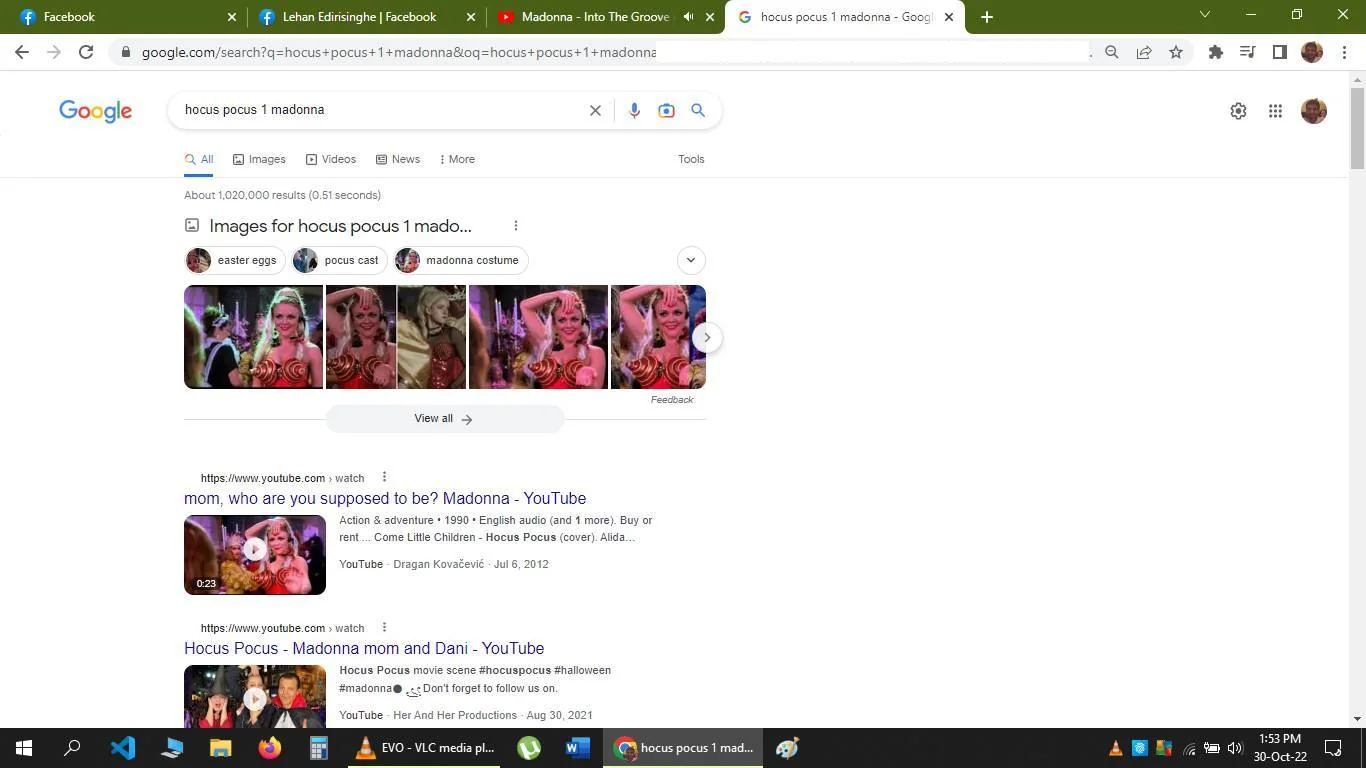
Task: Open 'mom, who are you supposed to be? Madonna' link
Action: (x=385, y=498)
